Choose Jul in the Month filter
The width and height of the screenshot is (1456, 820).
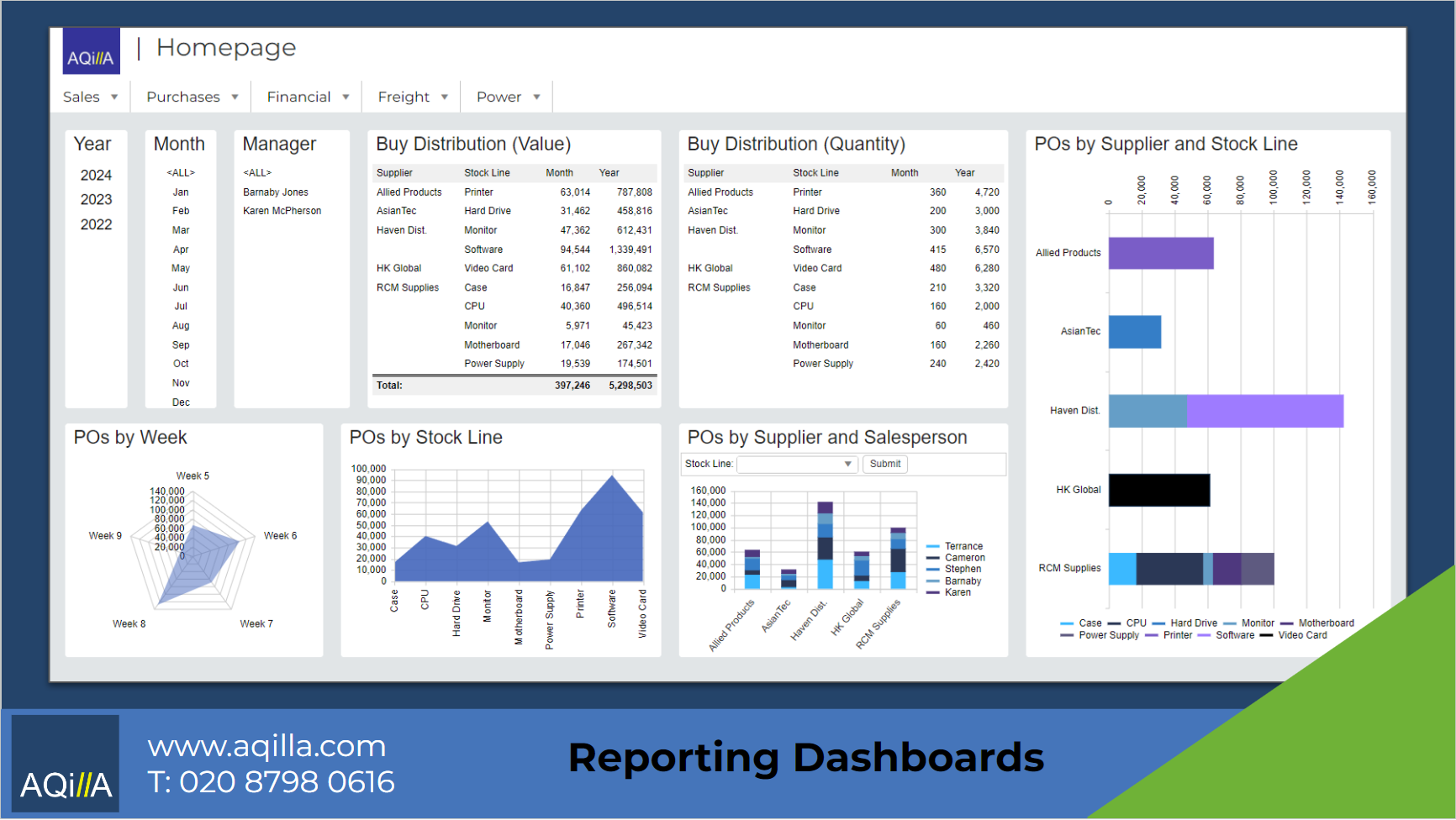(181, 307)
